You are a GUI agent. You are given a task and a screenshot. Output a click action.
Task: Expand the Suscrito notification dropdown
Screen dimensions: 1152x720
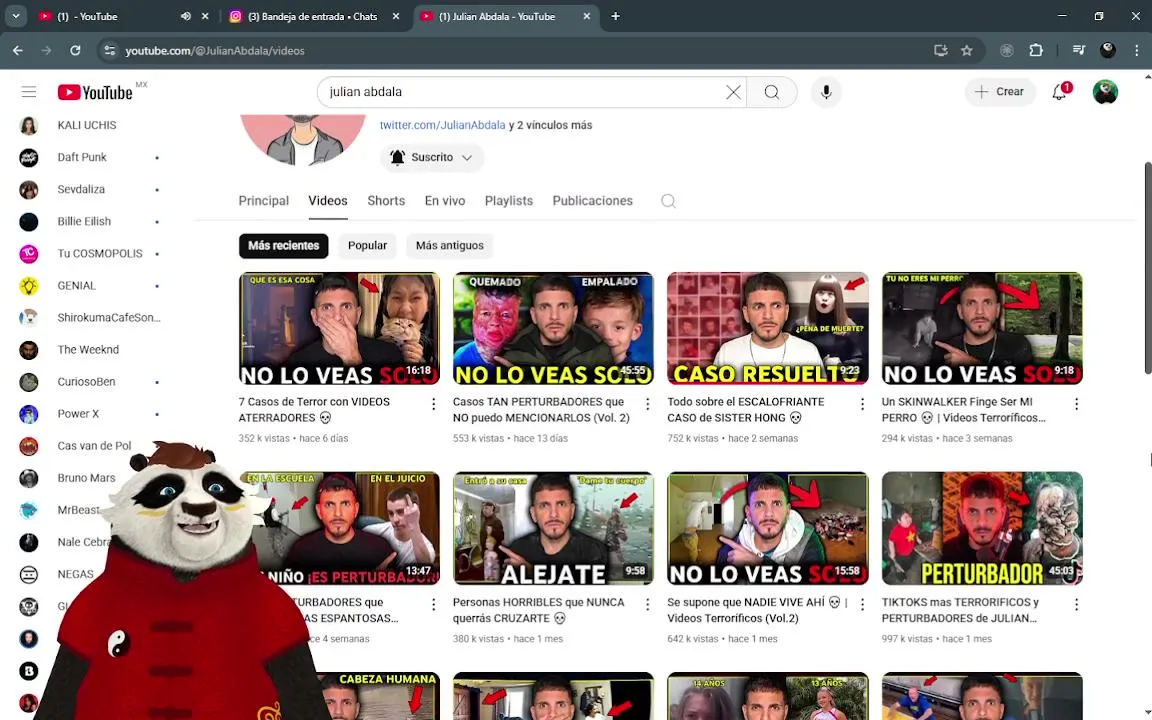coord(431,157)
